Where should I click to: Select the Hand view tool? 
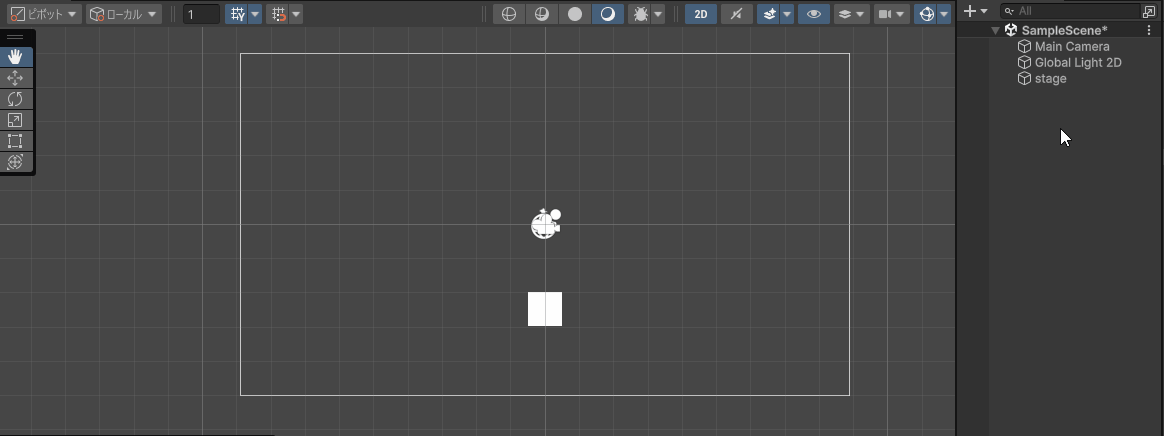pos(16,57)
